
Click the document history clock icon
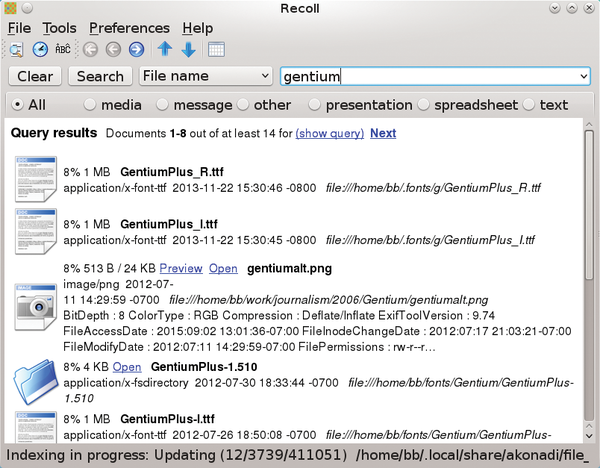(40, 49)
